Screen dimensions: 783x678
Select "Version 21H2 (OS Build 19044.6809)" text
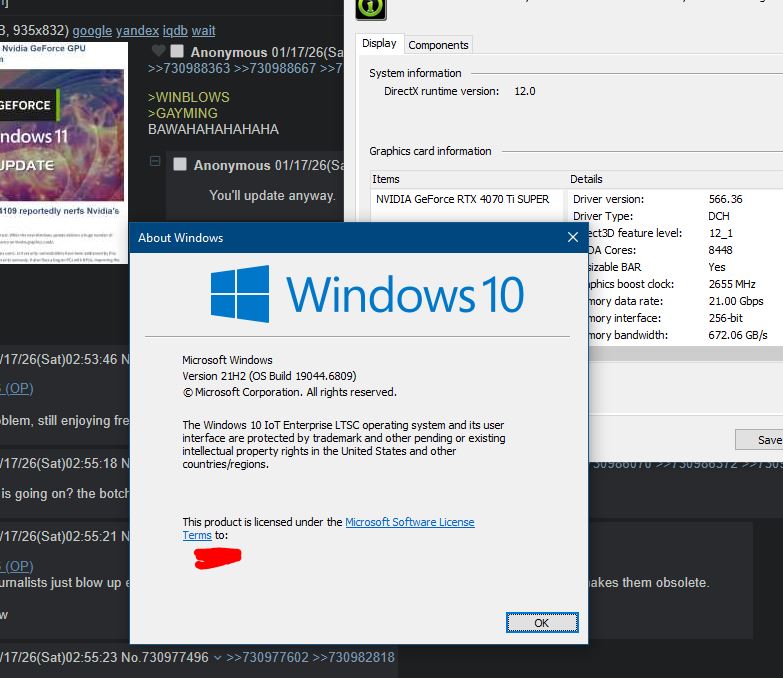click(269, 376)
